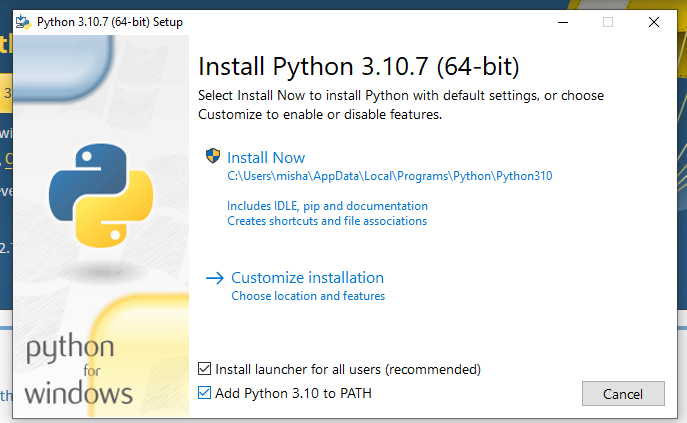Screen dimensions: 687x423
Task: Click the 'Python 3.10.7 (64-bit) Setup' window title
Action: pos(110,22)
